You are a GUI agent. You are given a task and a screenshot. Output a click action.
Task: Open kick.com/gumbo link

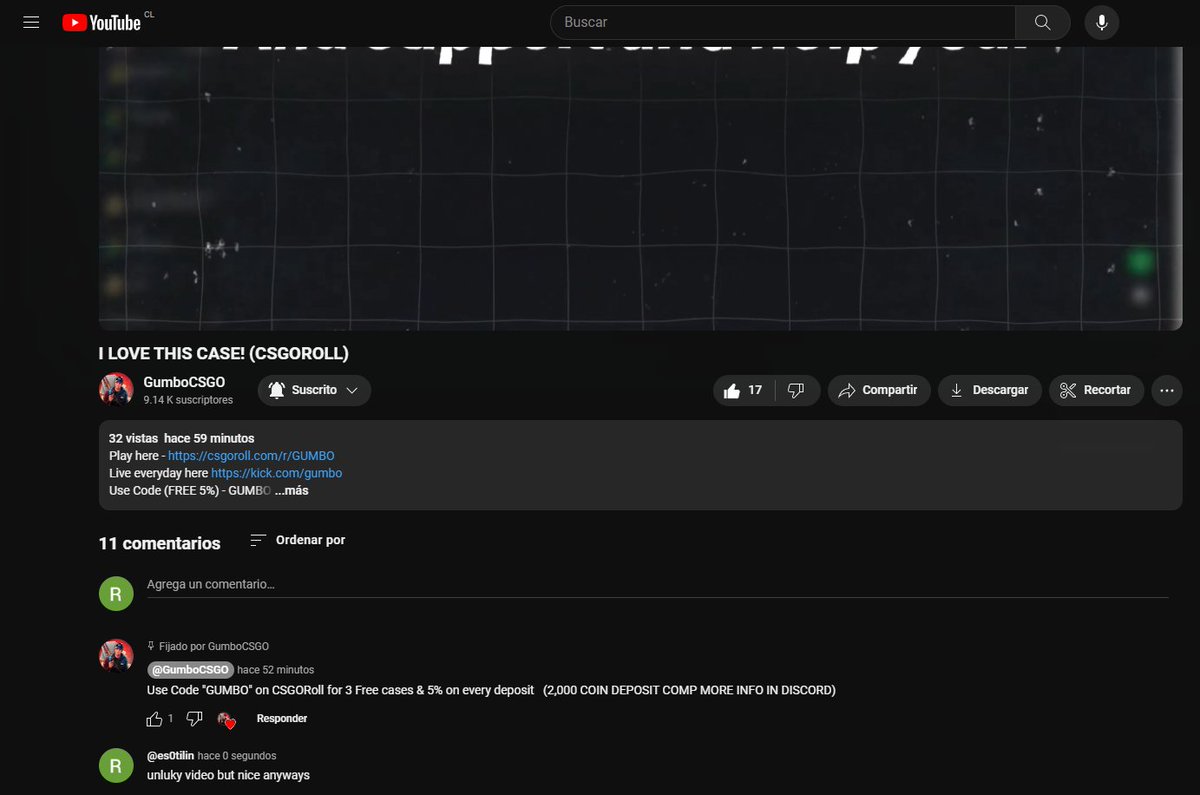click(277, 472)
